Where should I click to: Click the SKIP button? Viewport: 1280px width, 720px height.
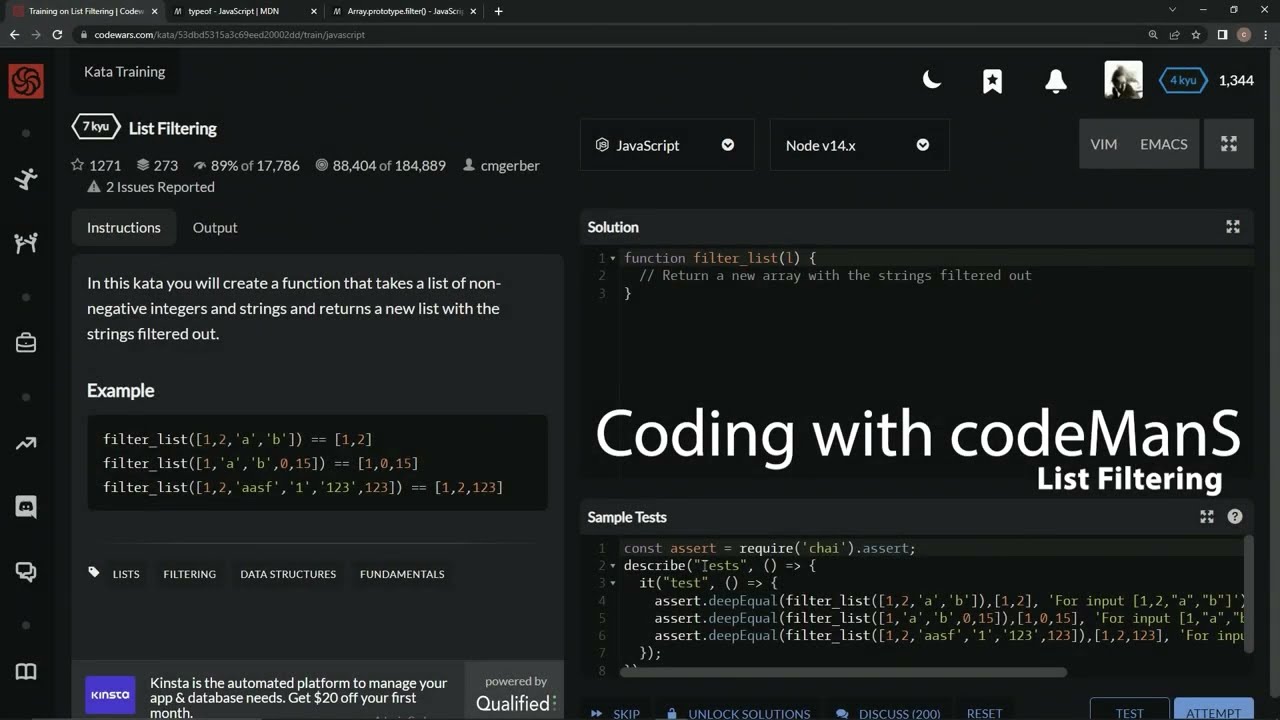616,713
